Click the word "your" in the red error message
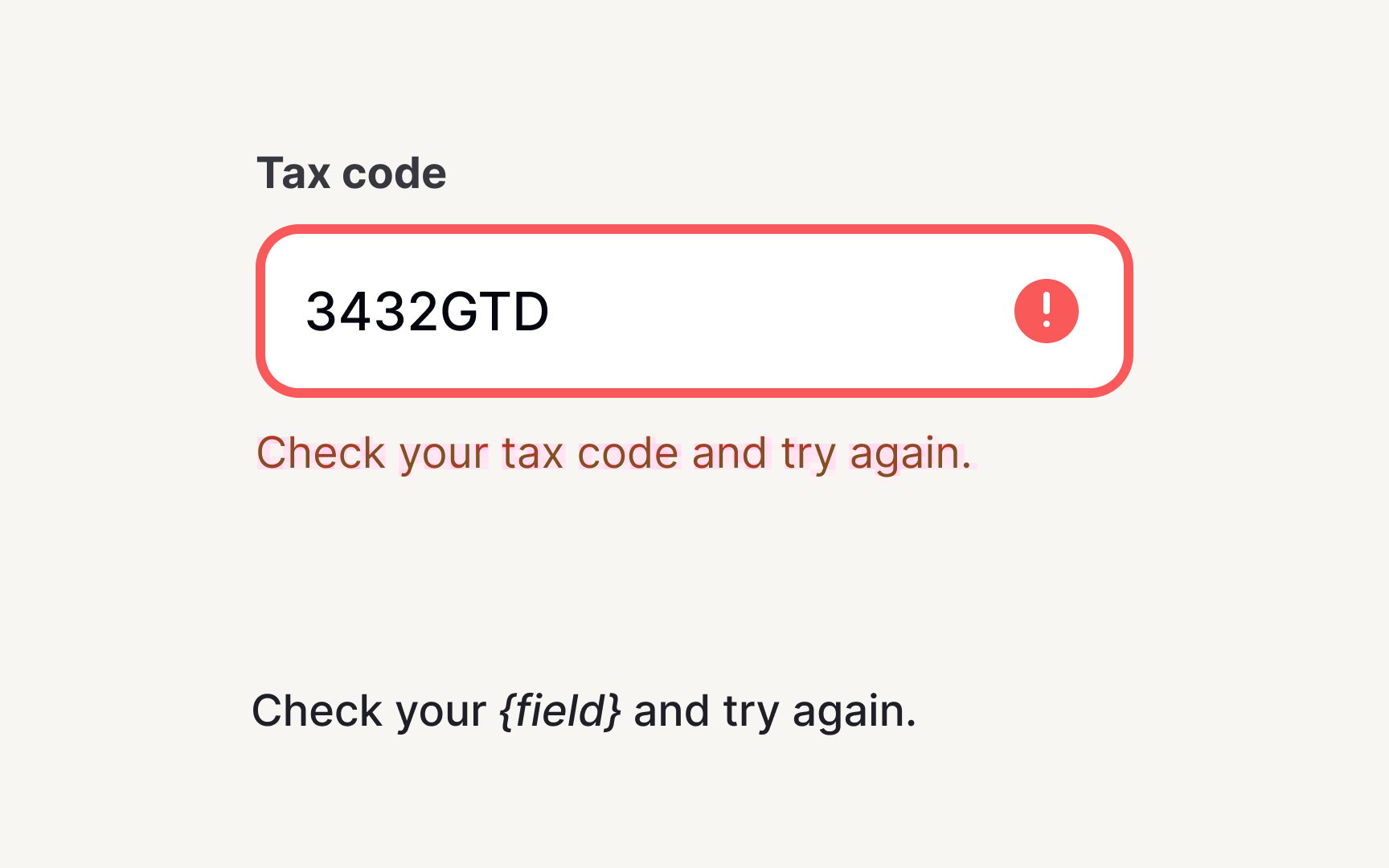 (x=443, y=455)
